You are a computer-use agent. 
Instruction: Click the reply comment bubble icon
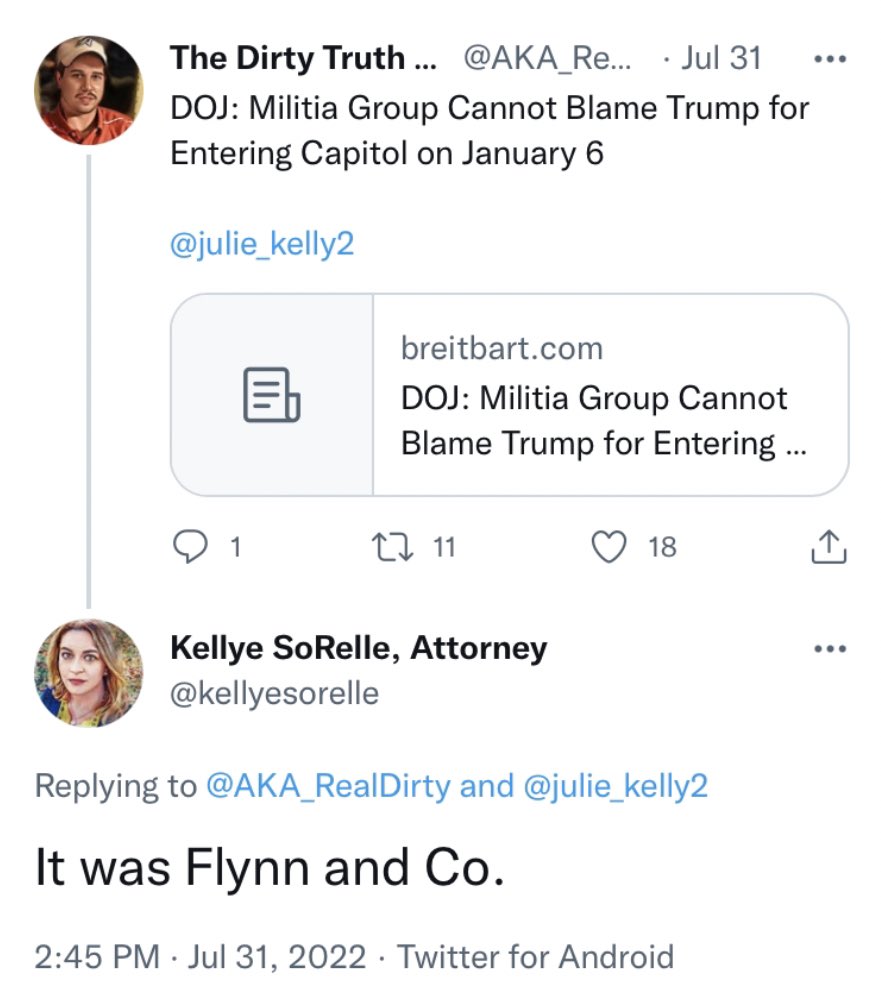[190, 547]
